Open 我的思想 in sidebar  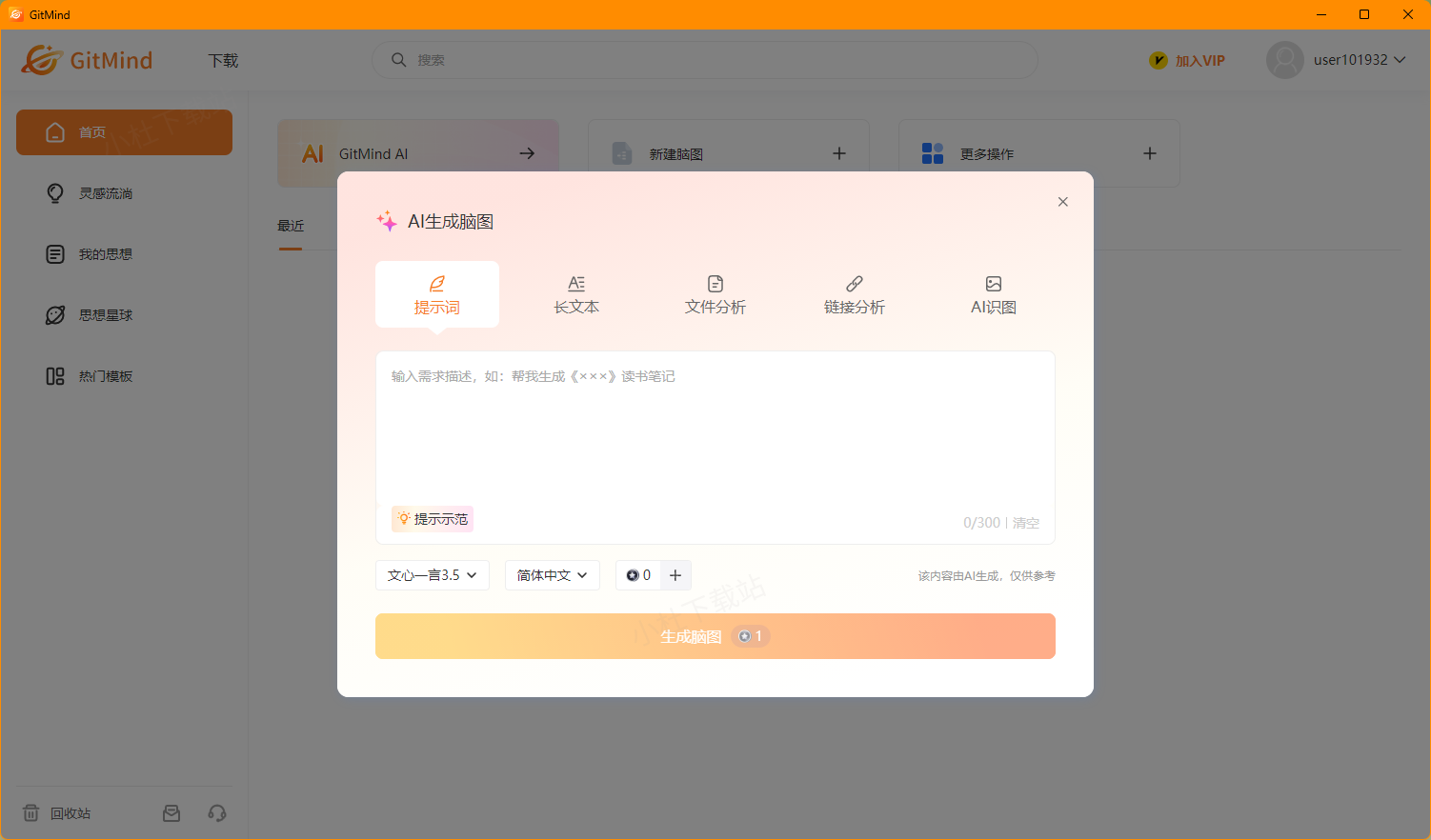(x=124, y=254)
